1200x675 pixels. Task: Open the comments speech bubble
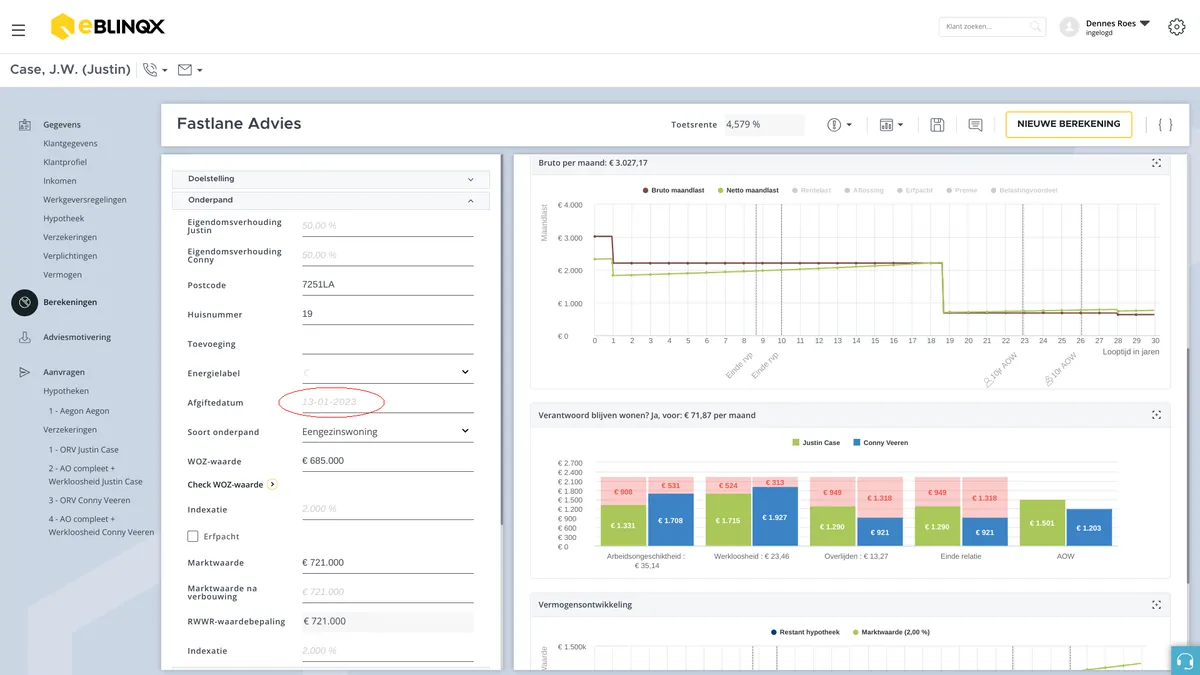(975, 125)
